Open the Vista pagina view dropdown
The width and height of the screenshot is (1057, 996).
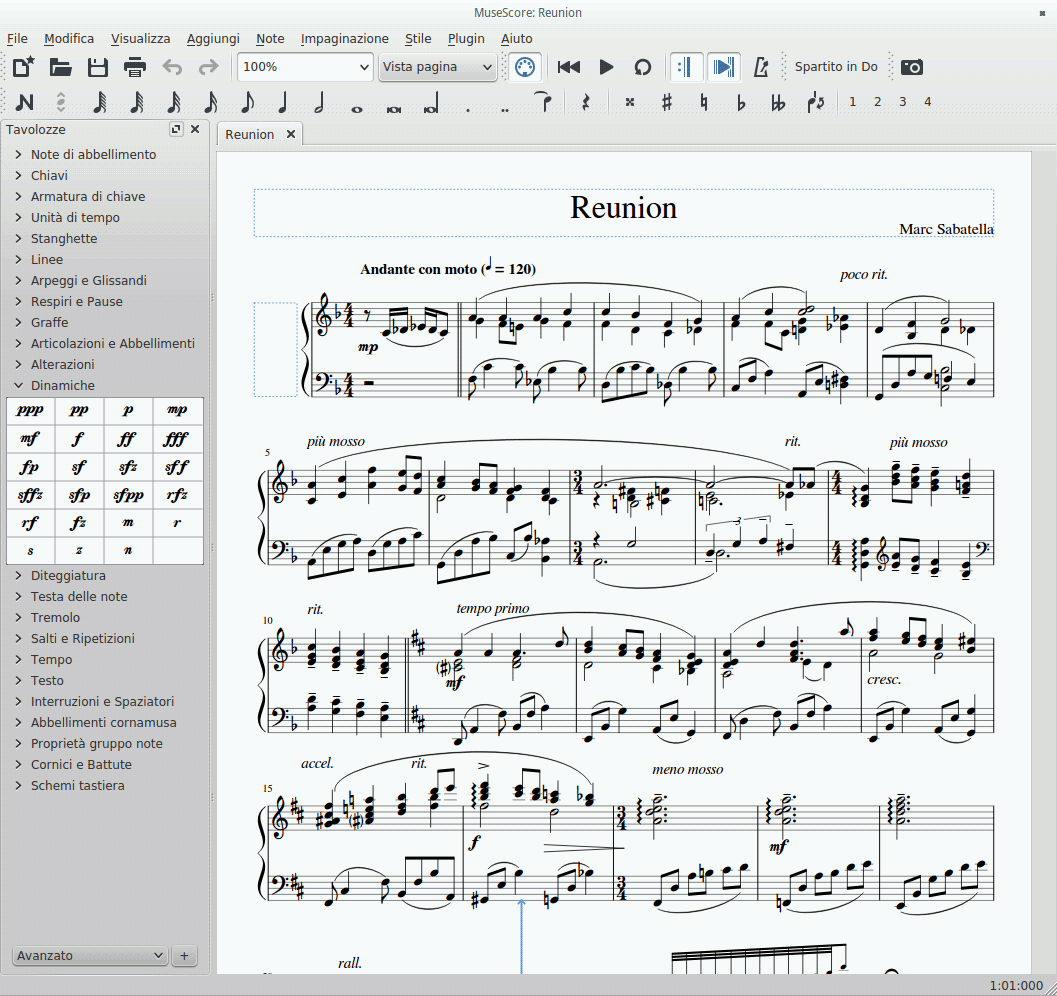[x=437, y=67]
